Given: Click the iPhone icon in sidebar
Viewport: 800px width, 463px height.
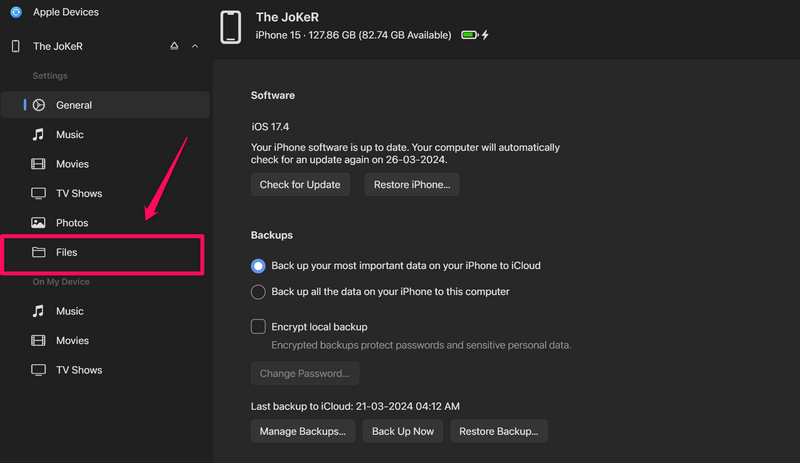Looking at the screenshot, I should [x=15, y=46].
